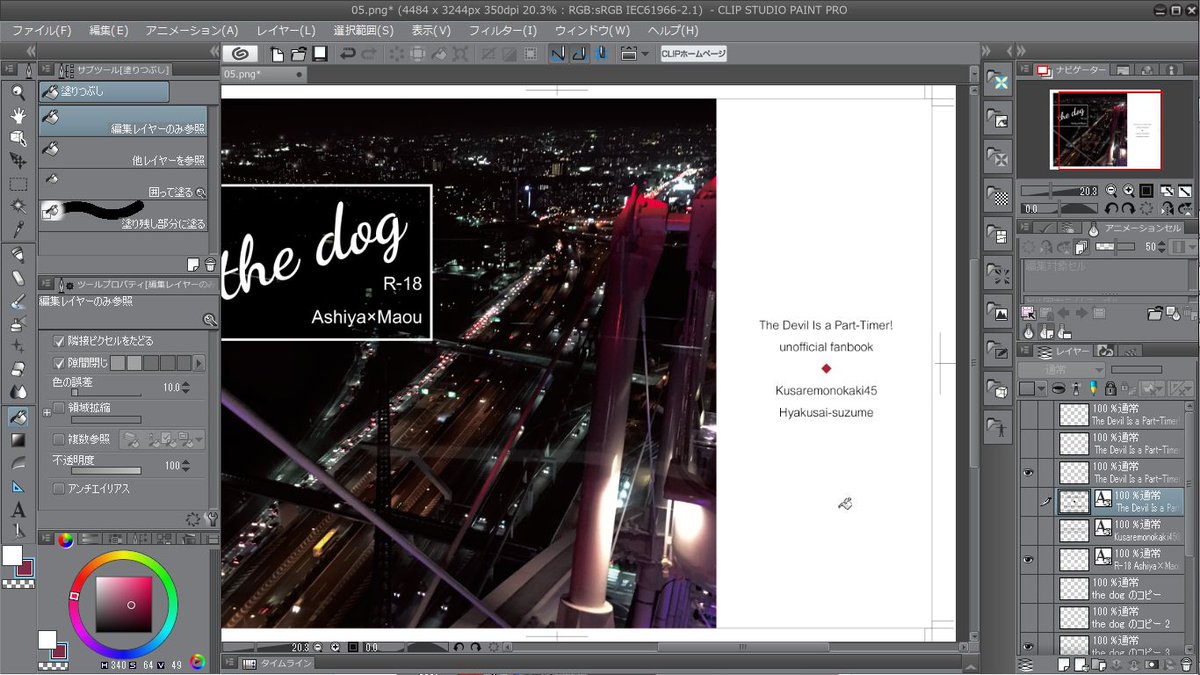This screenshot has height=675, width=1200.
Task: Click the タイムライン panel label
Action: (288, 663)
